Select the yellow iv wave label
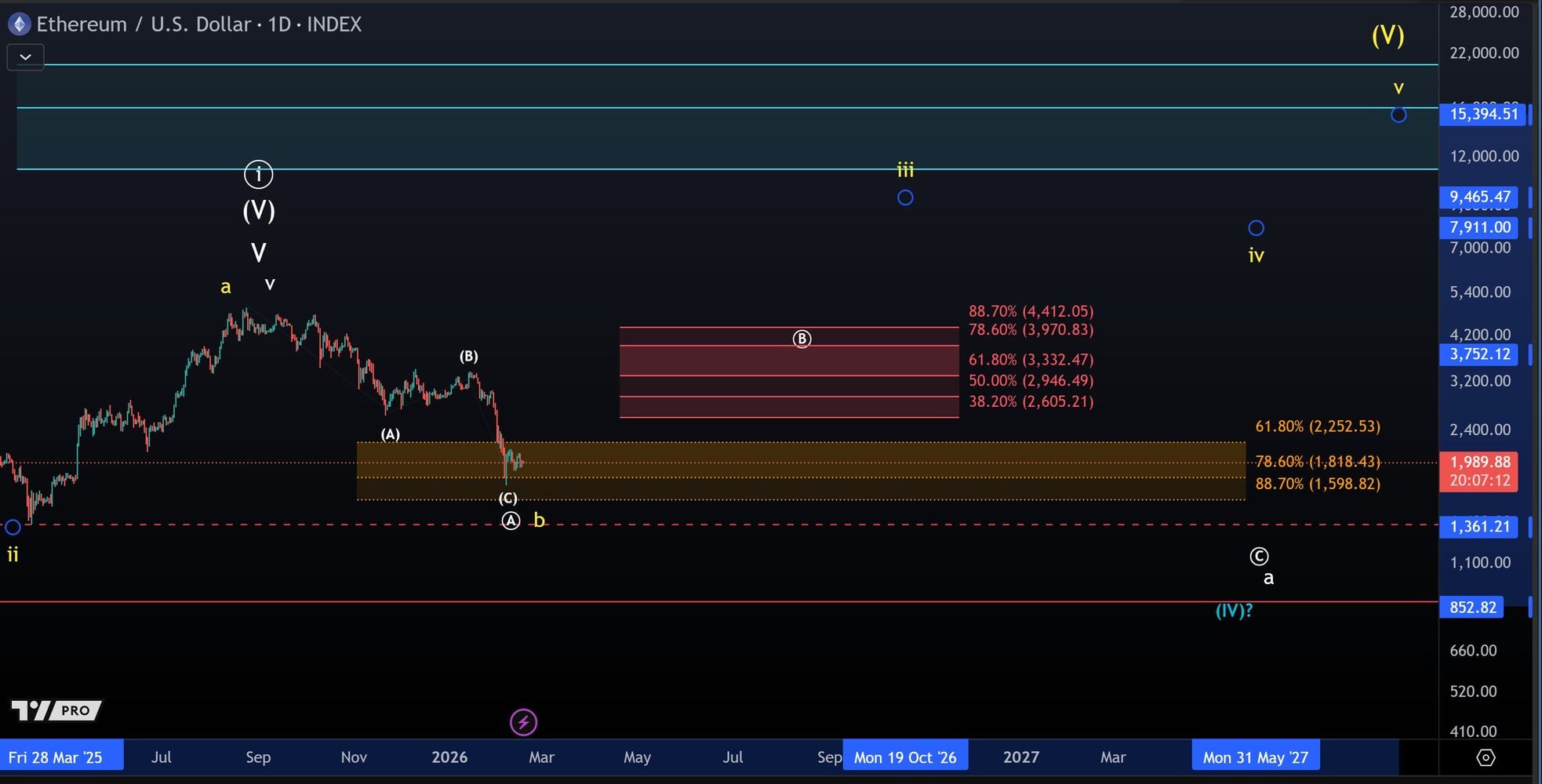The width and height of the screenshot is (1542, 784). [1256, 255]
